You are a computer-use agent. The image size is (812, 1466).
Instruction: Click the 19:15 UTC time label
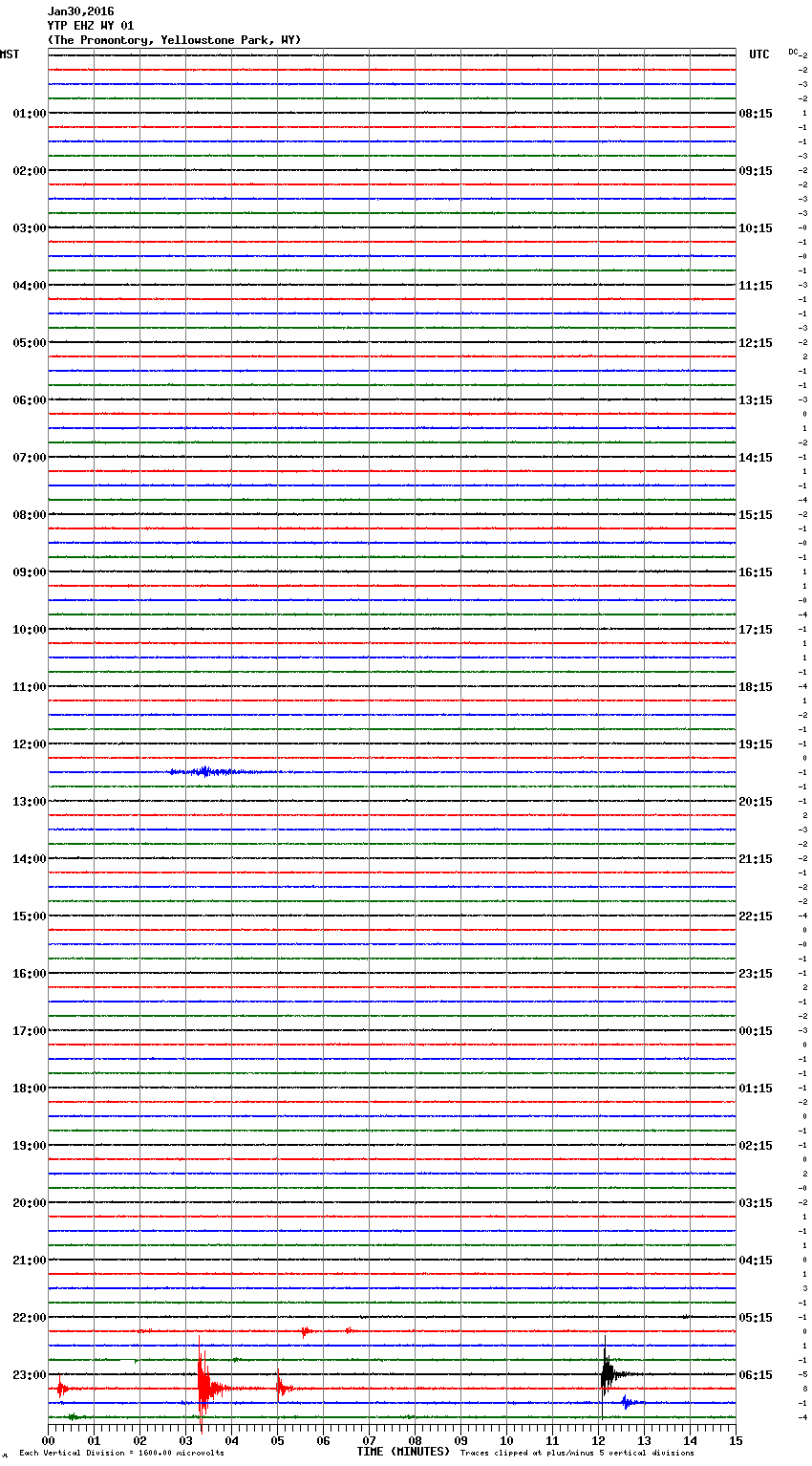point(756,744)
